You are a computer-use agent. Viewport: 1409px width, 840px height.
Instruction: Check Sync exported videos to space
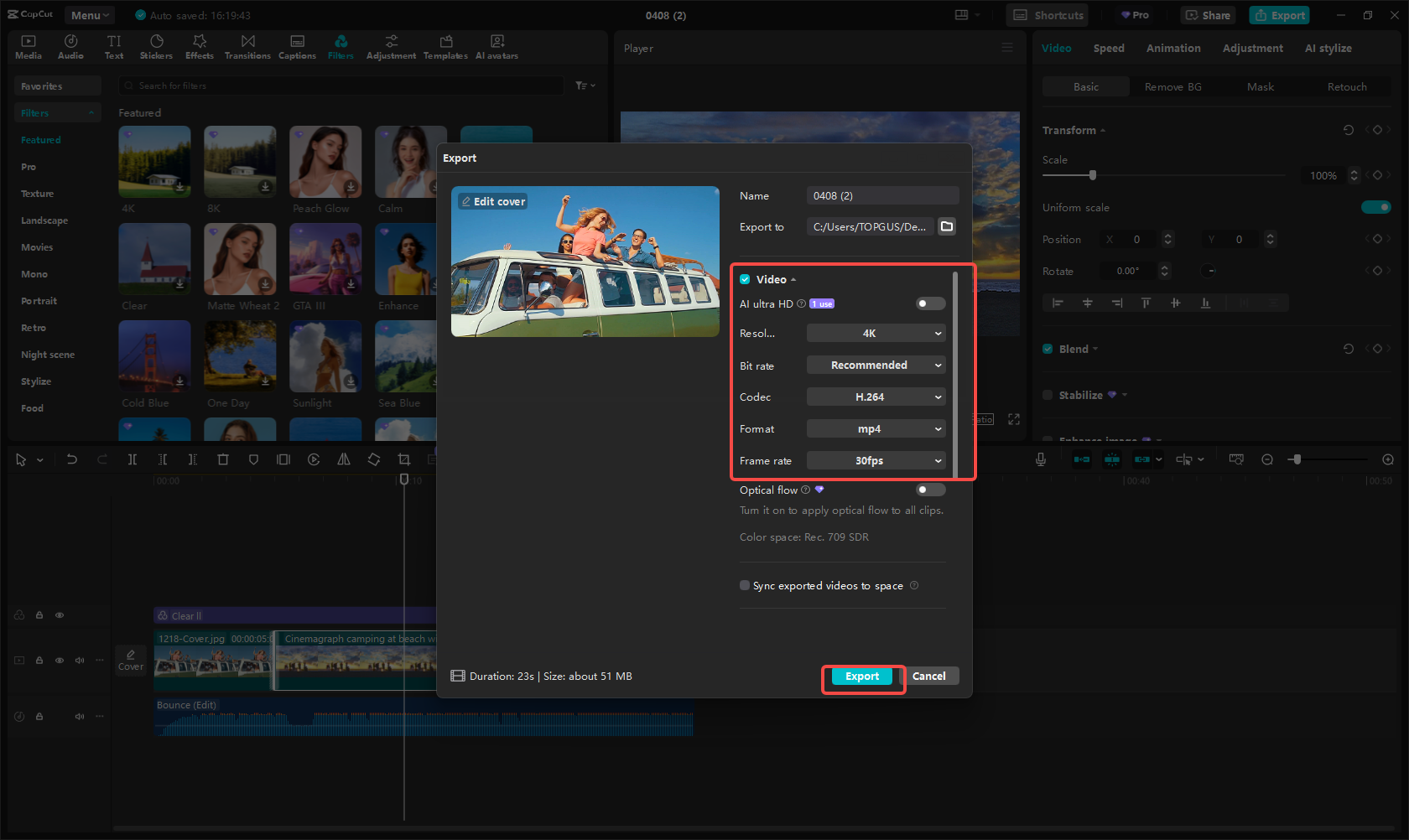(x=744, y=585)
